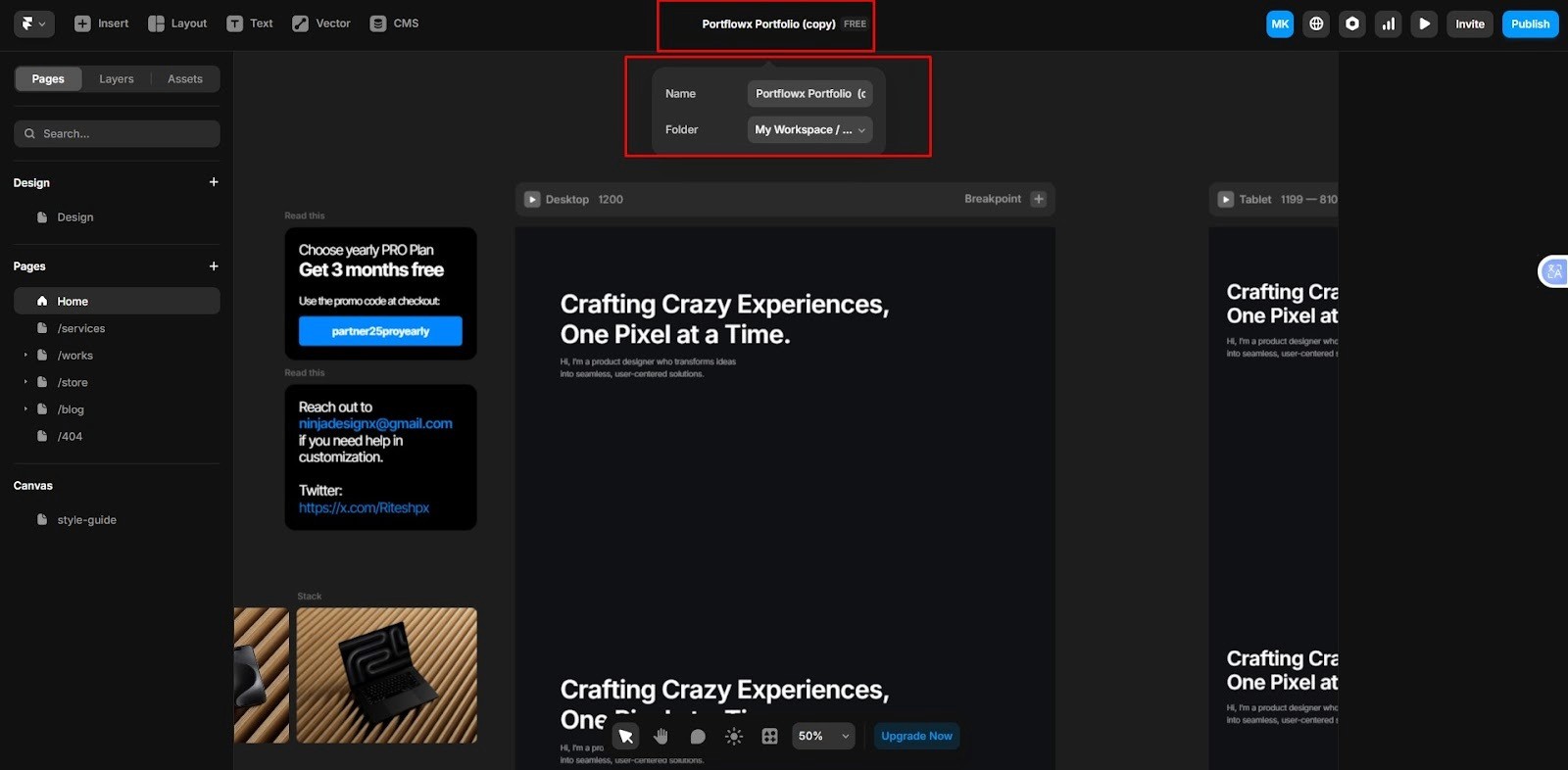Viewport: 1568px width, 770px height.
Task: Click the Search field in sidebar
Action: point(117,133)
